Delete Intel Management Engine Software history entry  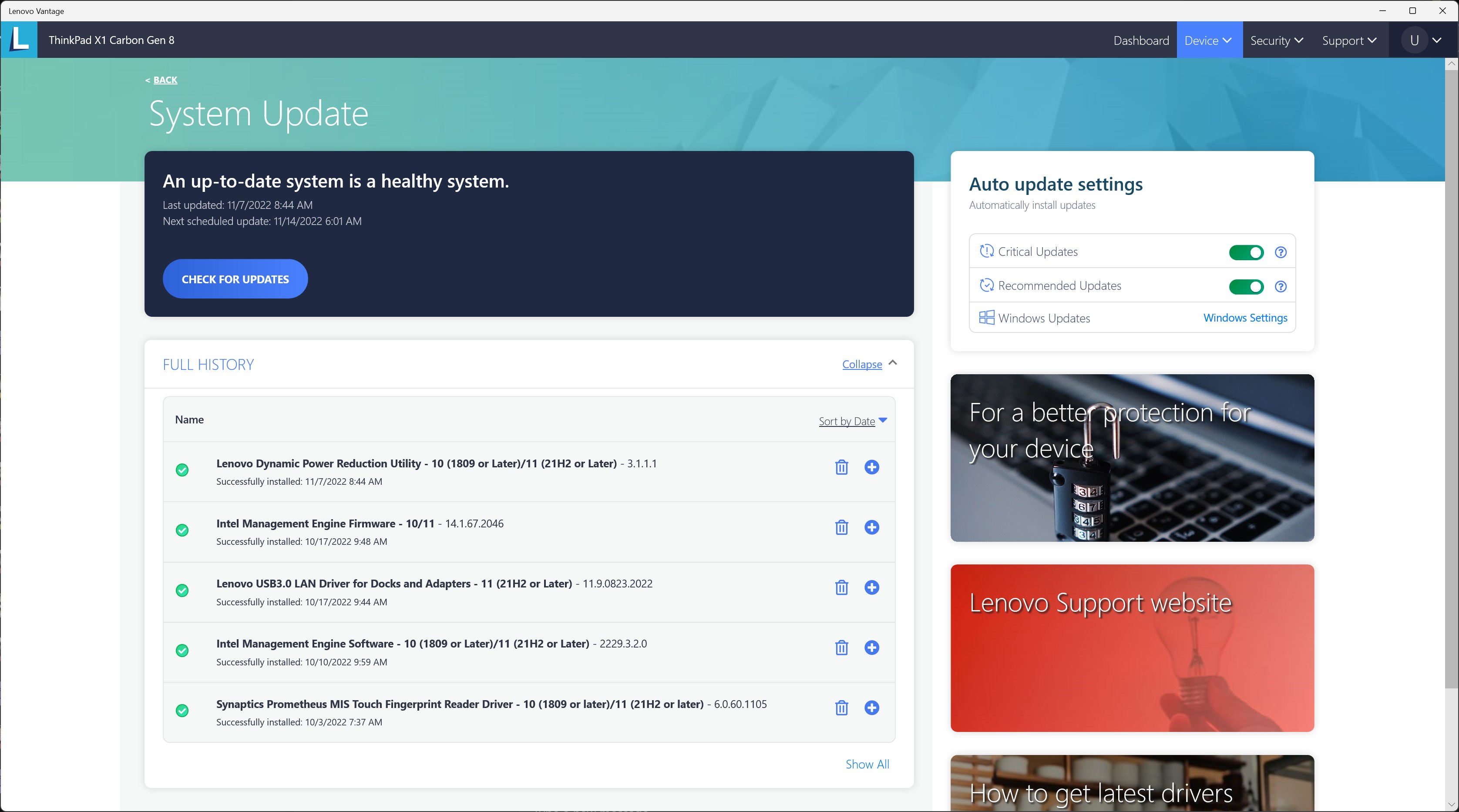pyautogui.click(x=842, y=647)
